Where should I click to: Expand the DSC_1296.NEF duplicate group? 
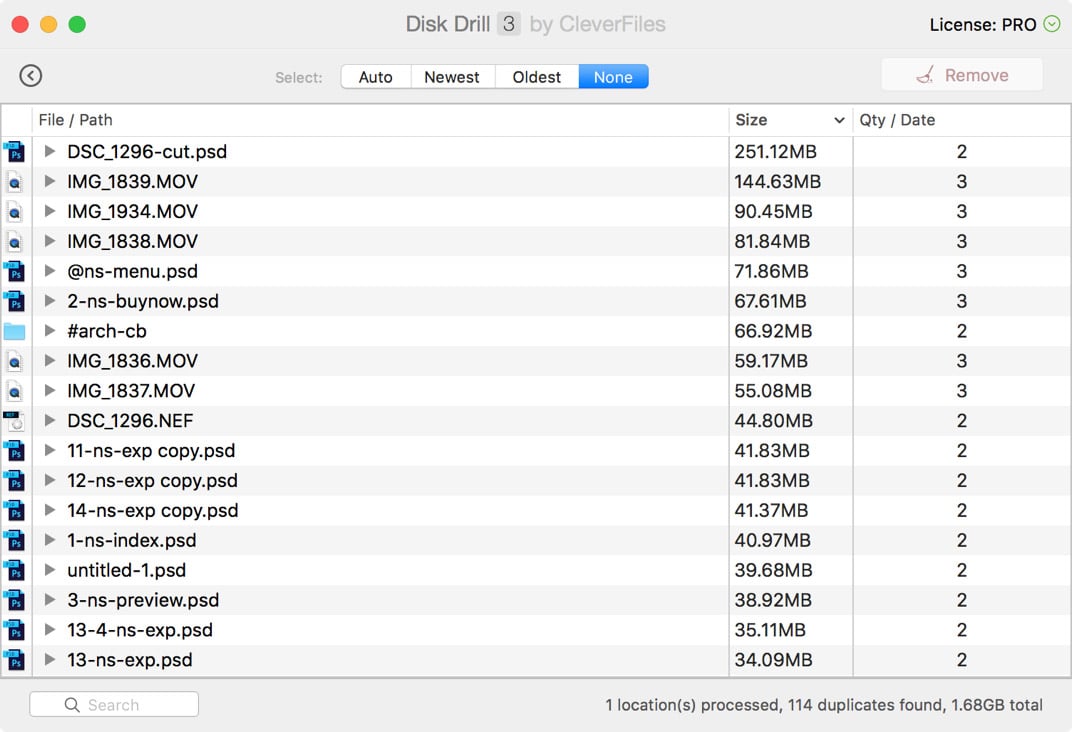(49, 420)
